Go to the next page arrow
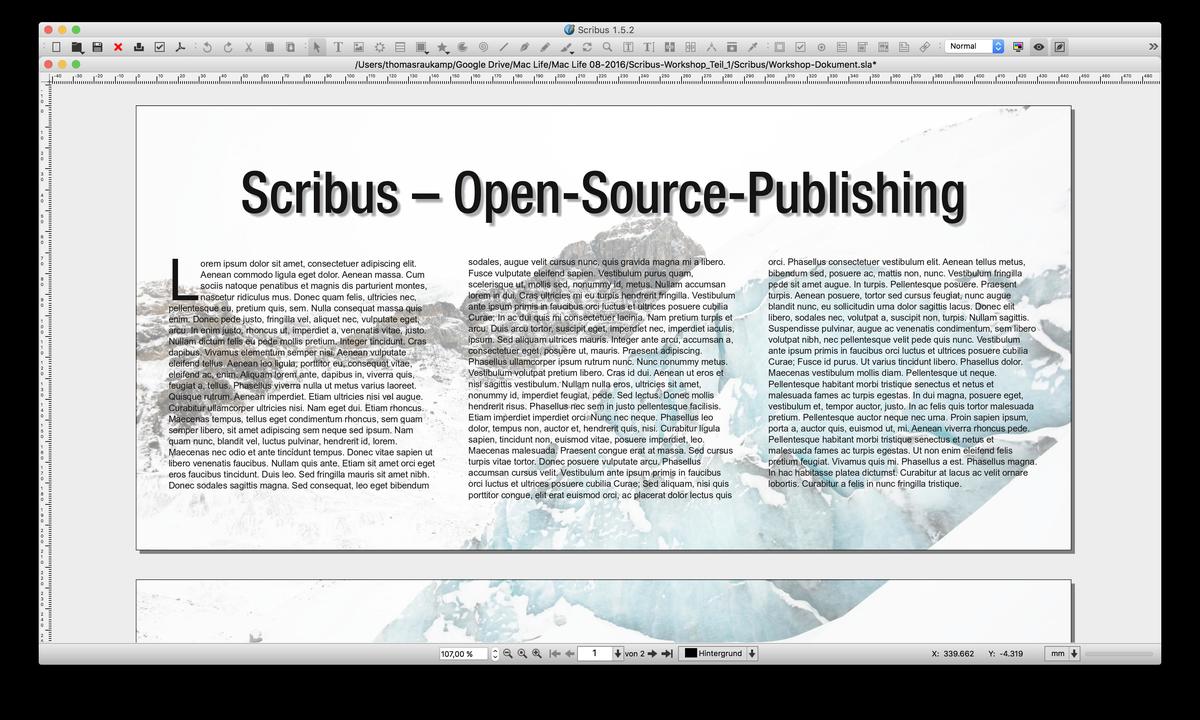The image size is (1200, 720). tap(652, 653)
